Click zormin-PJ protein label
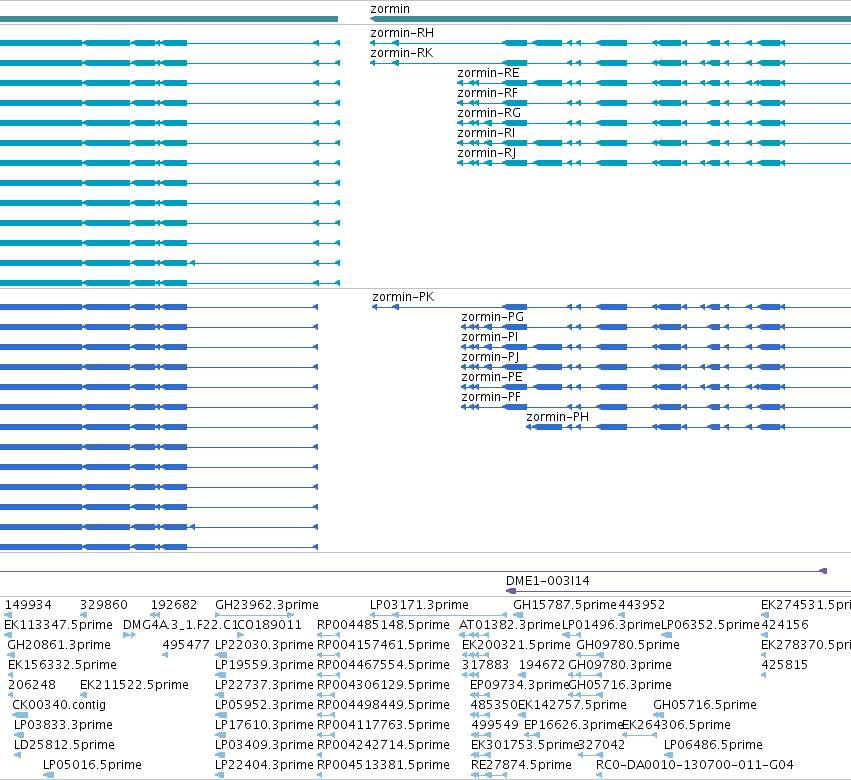Viewport: 851px width, 780px height. click(490, 357)
